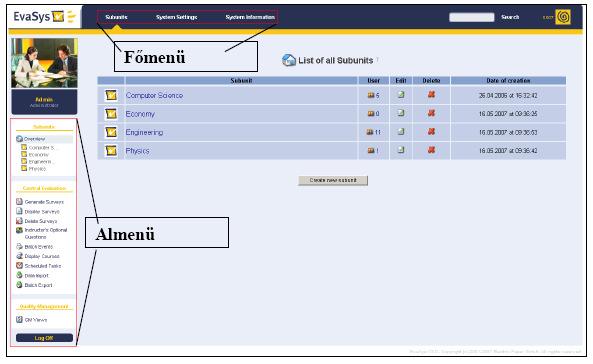Edit the Economy subunit

tap(401, 113)
